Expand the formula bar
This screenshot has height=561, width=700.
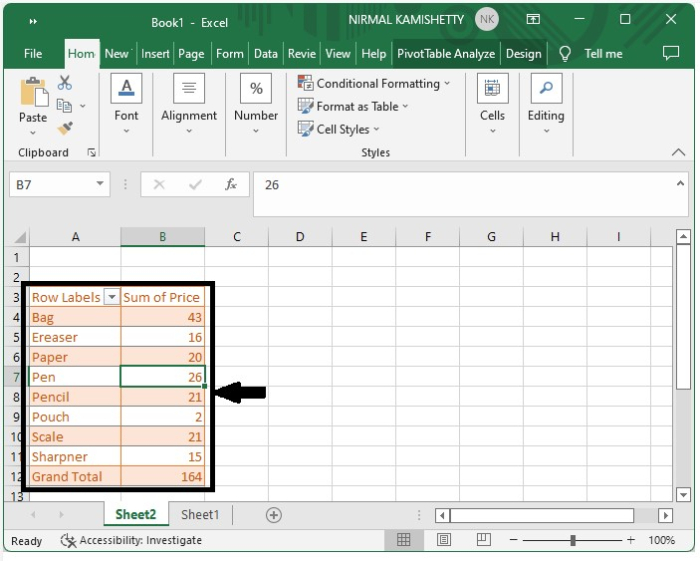tap(680, 183)
